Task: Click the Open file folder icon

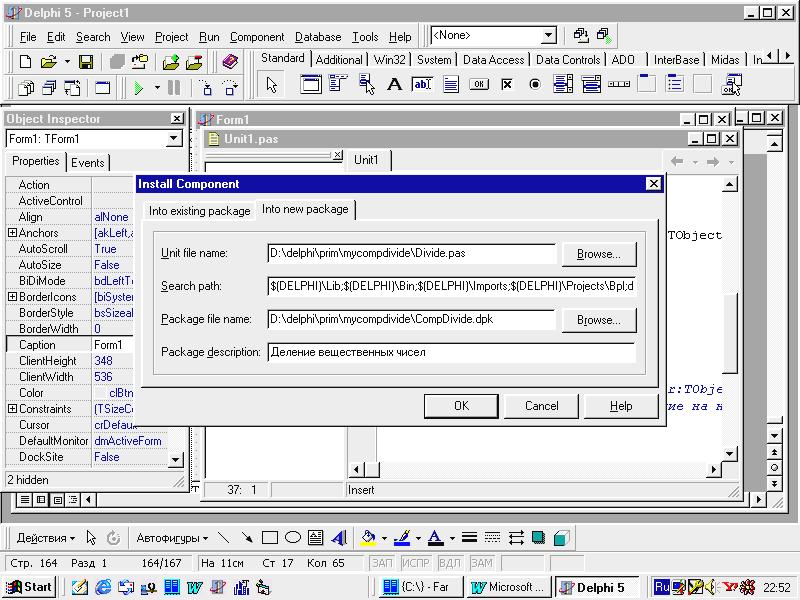Action: tap(48, 62)
